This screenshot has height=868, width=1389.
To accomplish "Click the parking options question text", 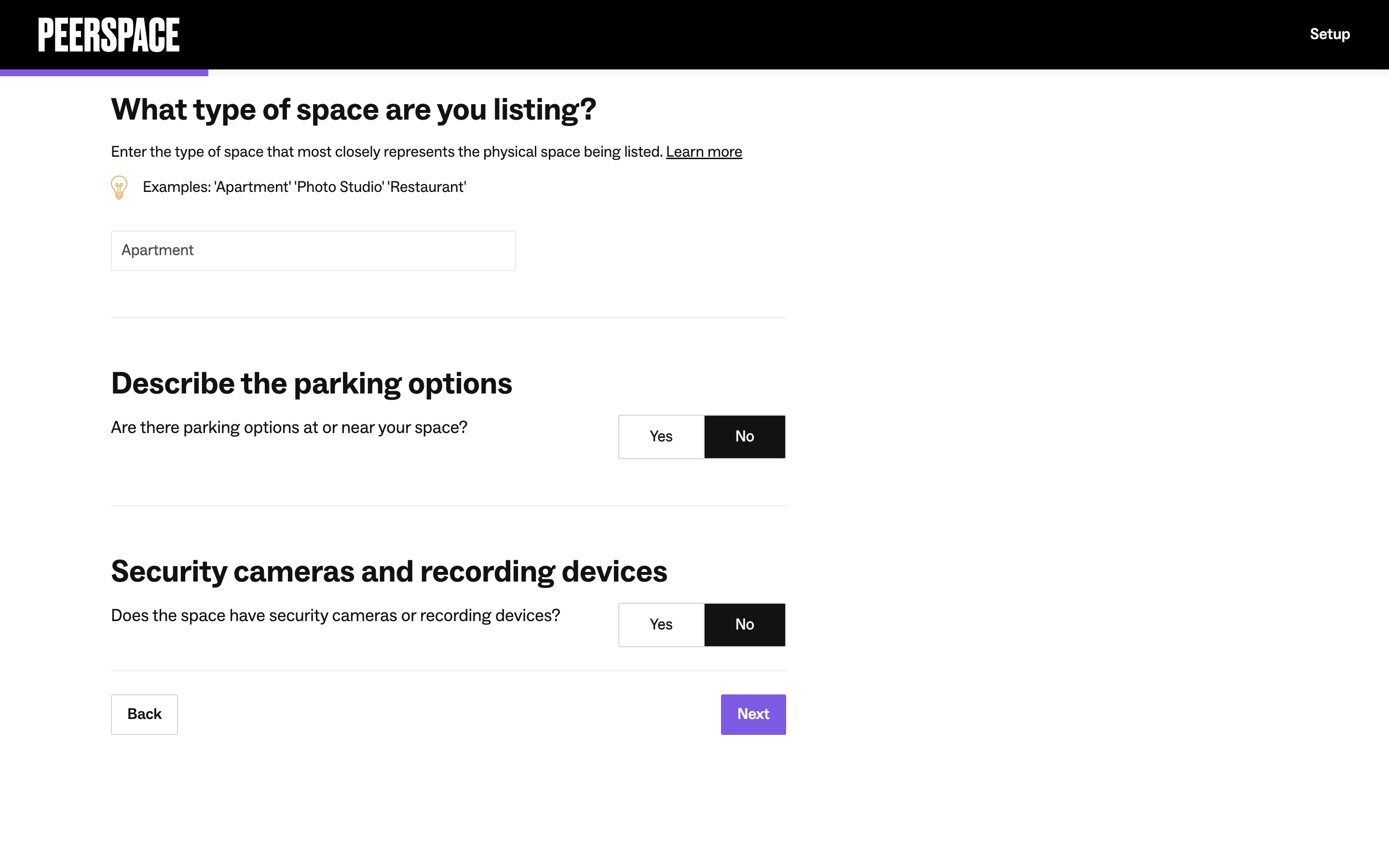I will [289, 428].
